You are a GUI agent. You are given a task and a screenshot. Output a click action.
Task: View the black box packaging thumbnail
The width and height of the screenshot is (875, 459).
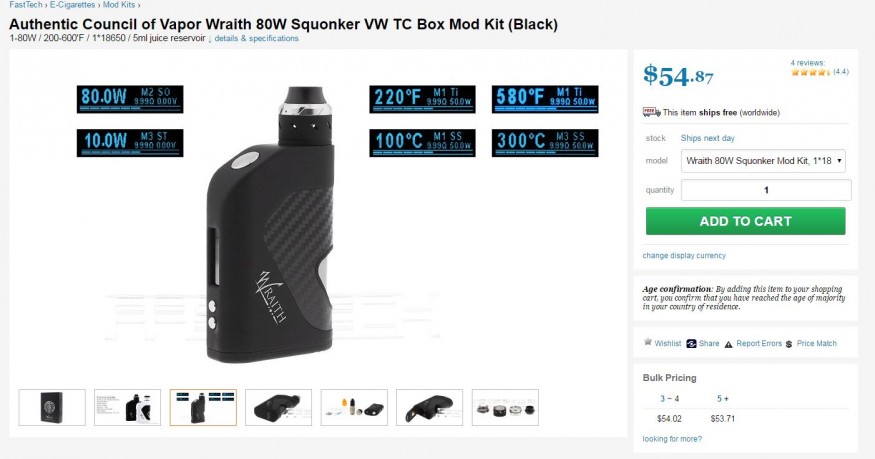pyautogui.click(x=52, y=407)
